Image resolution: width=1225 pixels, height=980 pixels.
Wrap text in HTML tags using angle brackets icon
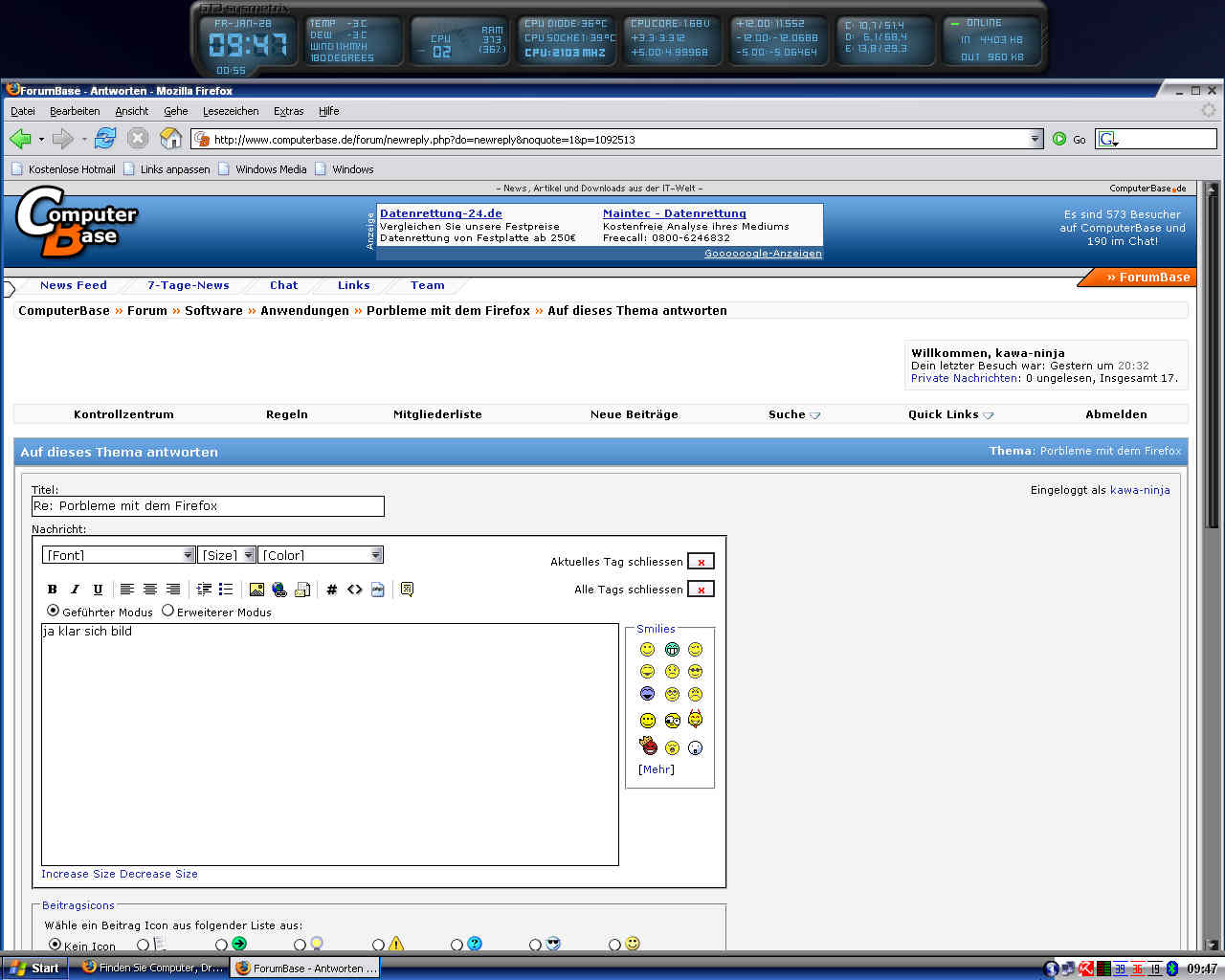point(355,590)
